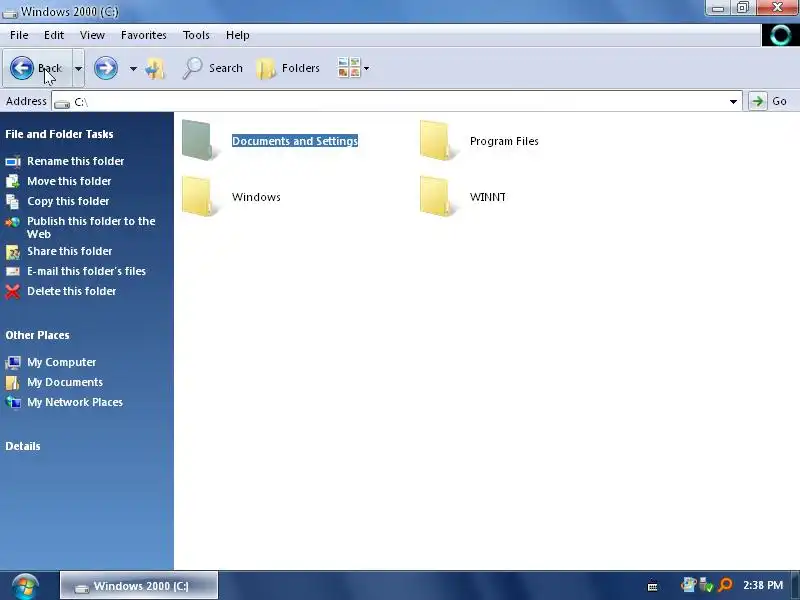
Task: Click the Copy this folder icon
Action: (x=13, y=202)
